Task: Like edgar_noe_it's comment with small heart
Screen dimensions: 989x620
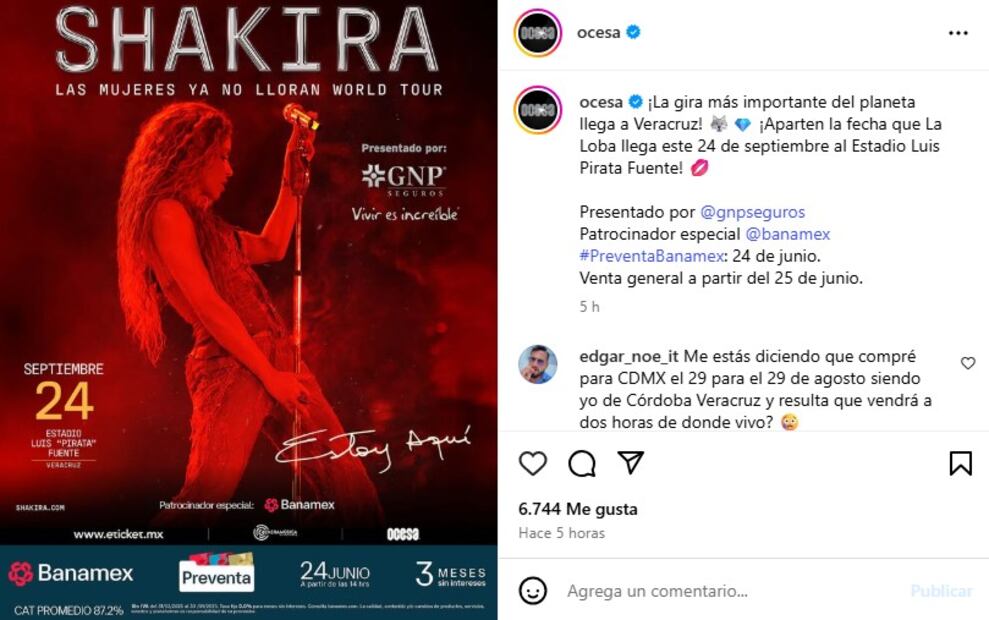Action: pyautogui.click(x=968, y=363)
